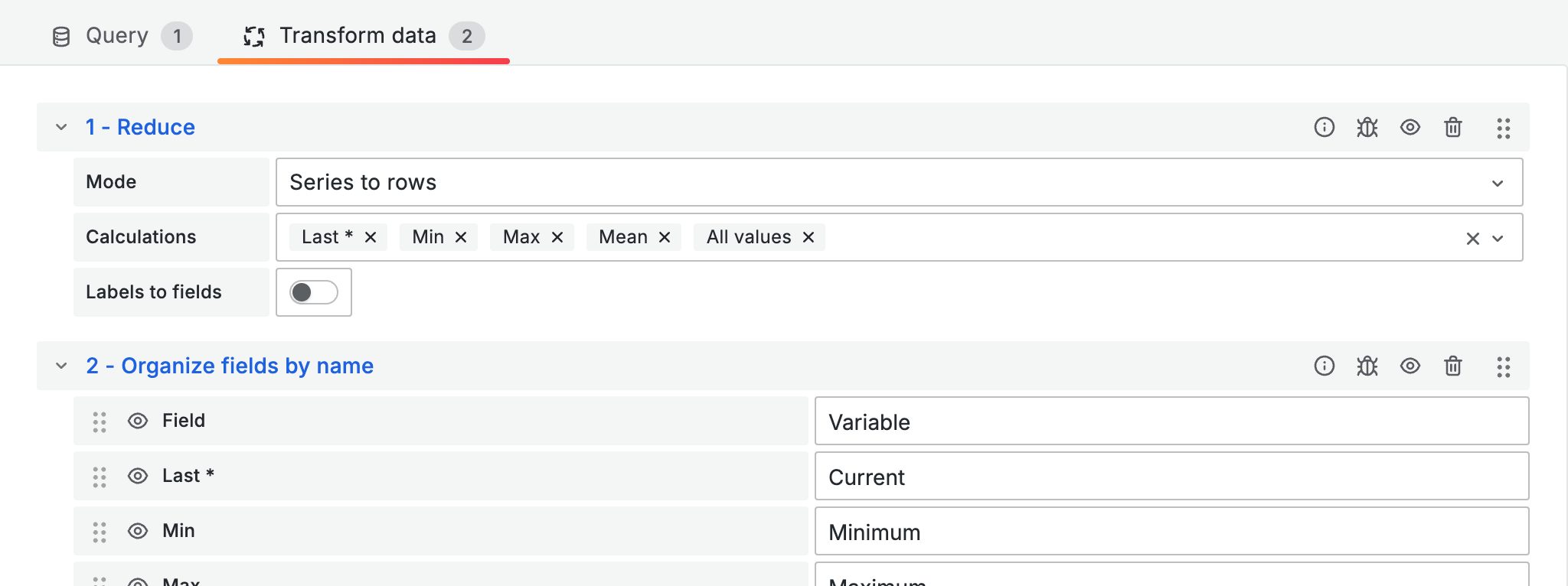The height and width of the screenshot is (586, 1568).
Task: Click debug icon on Organize fields row
Action: [x=1367, y=366]
